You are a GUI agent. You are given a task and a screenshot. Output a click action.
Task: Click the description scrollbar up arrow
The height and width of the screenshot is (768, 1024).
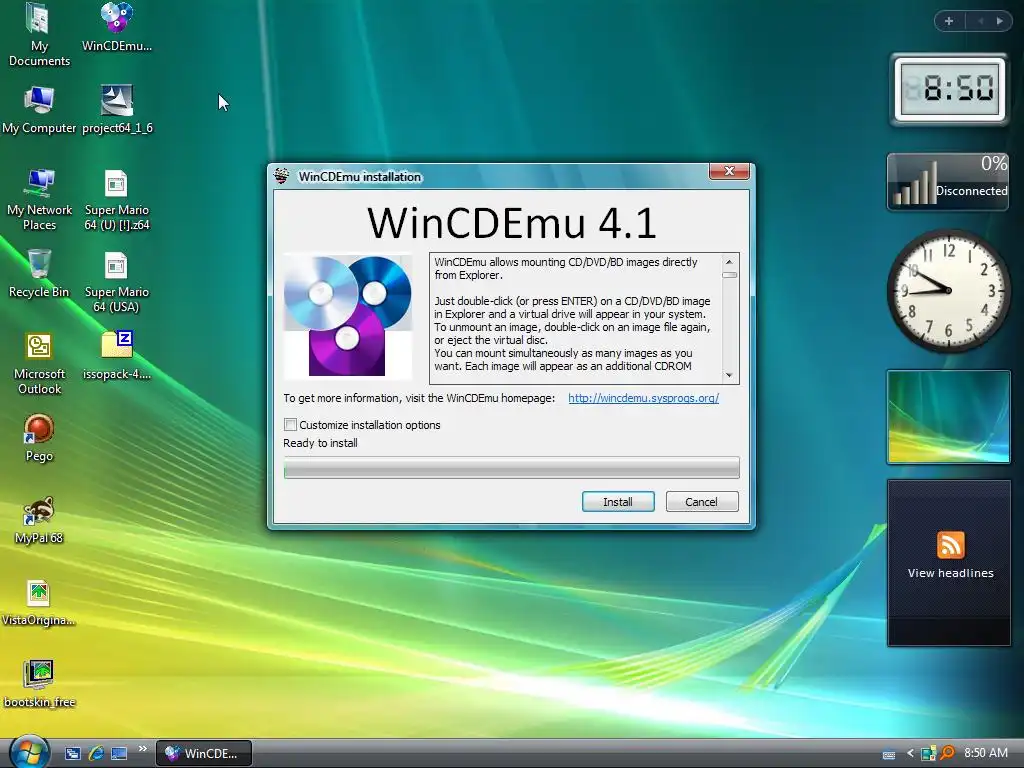coord(729,262)
